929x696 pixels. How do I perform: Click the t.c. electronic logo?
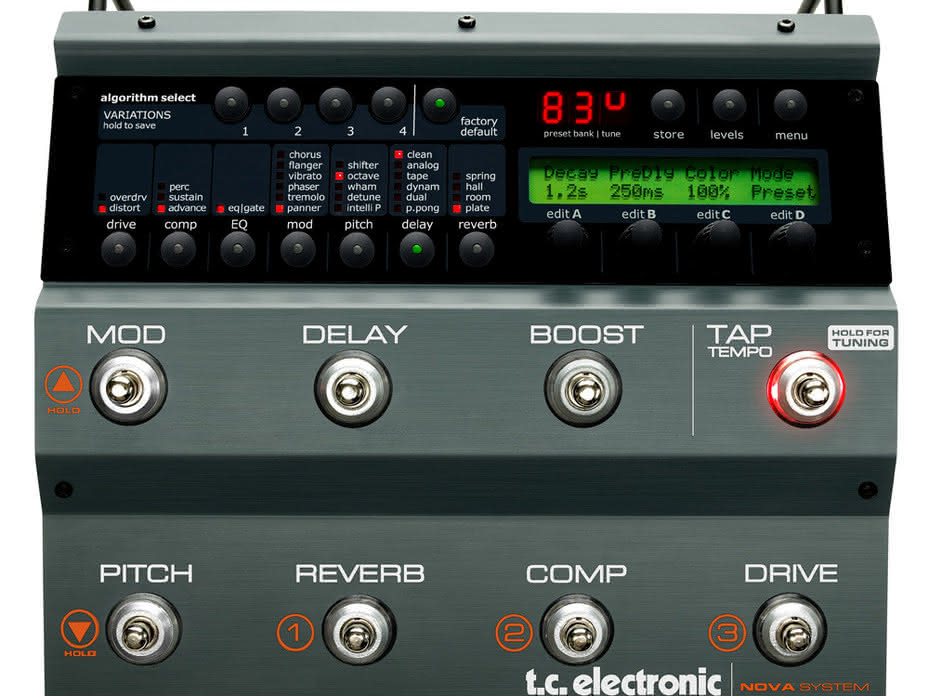(623, 681)
